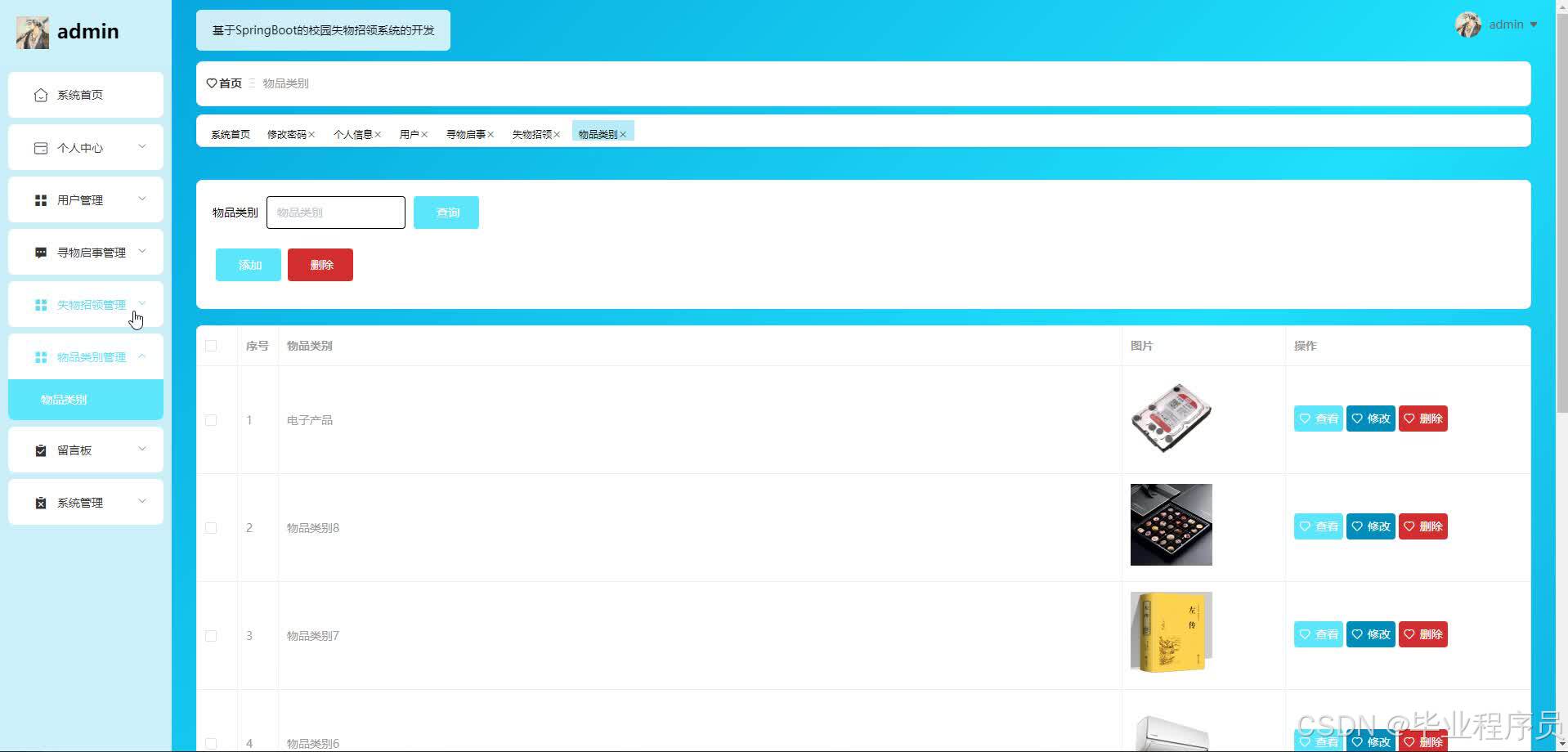Check the row for 物品类别6

click(x=211, y=744)
